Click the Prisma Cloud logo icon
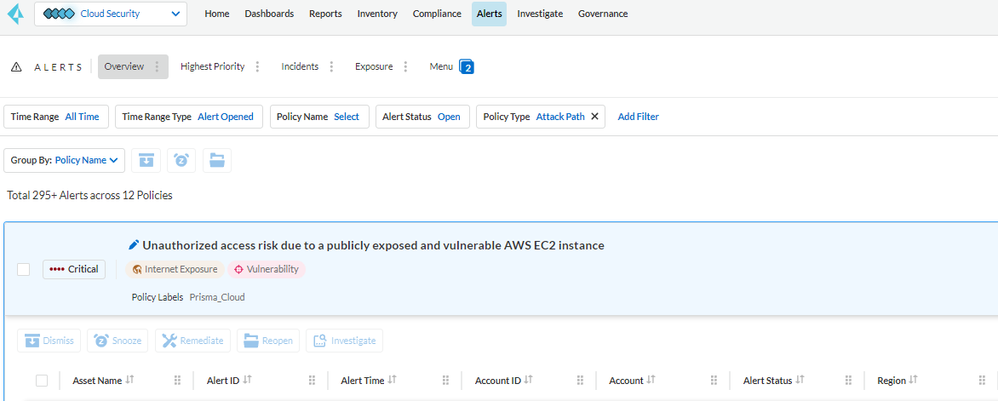Image resolution: width=998 pixels, height=401 pixels. click(14, 14)
